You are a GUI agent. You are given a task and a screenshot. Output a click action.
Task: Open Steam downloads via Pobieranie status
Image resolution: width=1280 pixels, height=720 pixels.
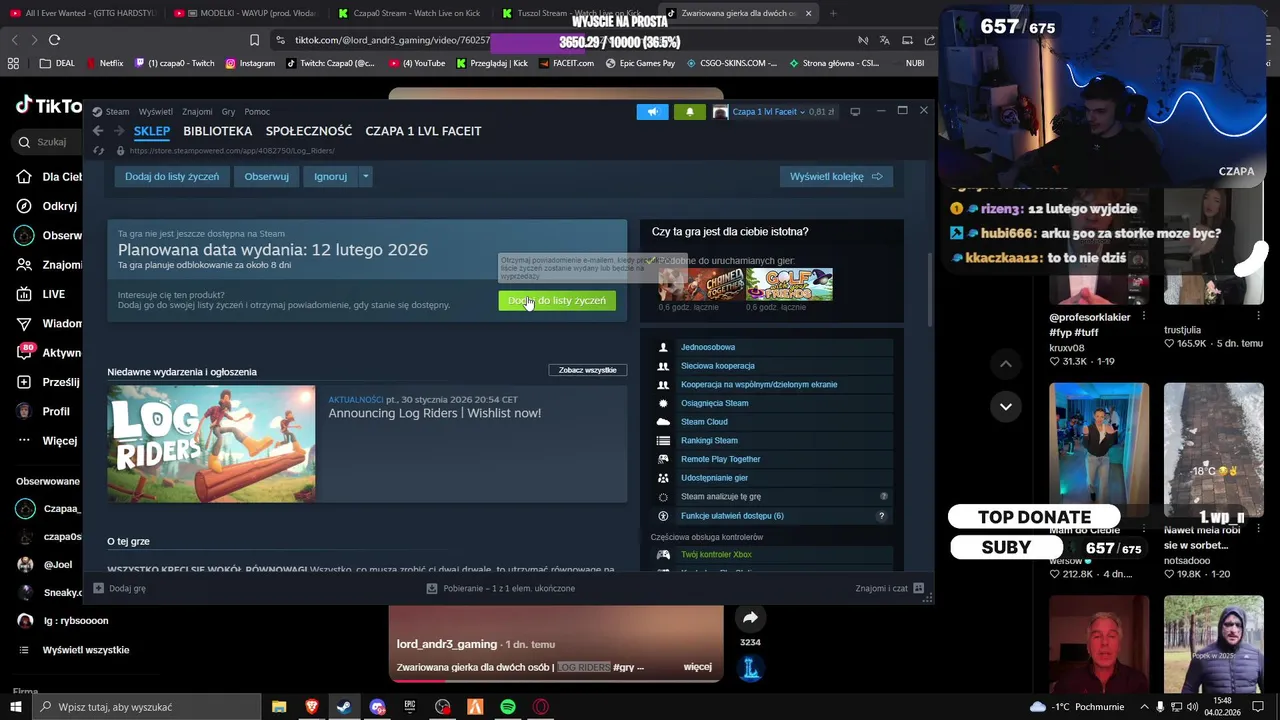tap(501, 588)
